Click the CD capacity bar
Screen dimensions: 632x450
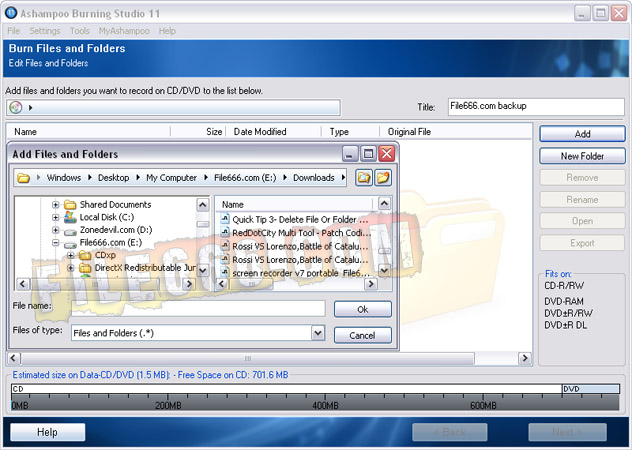(287, 389)
